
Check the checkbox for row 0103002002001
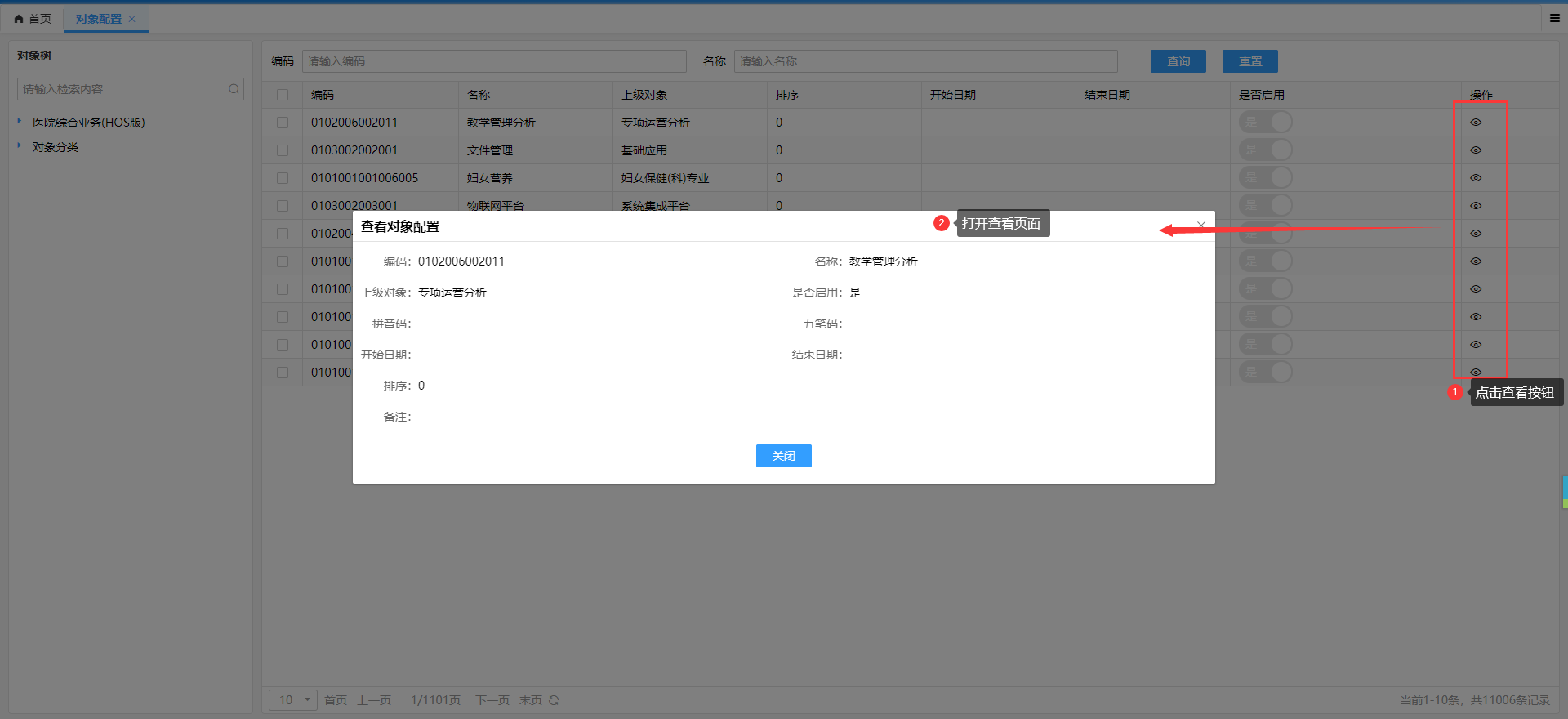pyautogui.click(x=283, y=150)
